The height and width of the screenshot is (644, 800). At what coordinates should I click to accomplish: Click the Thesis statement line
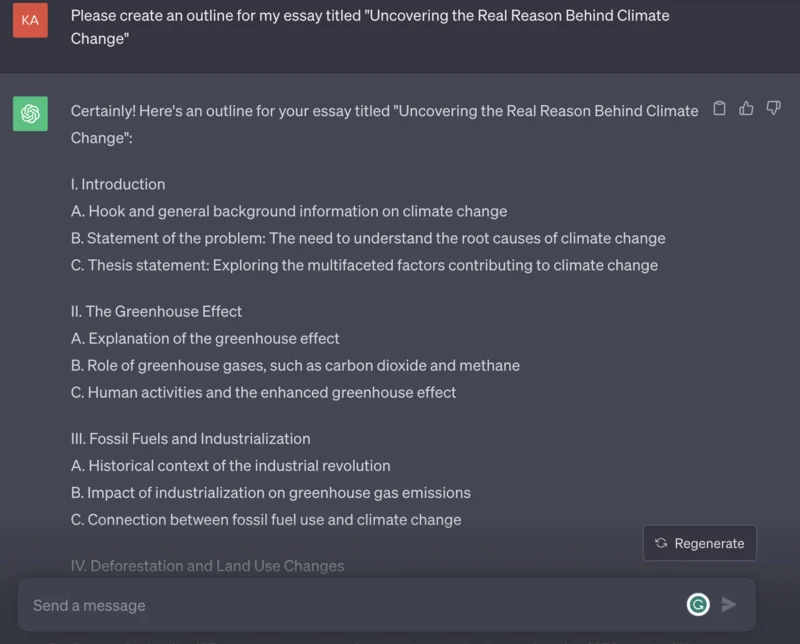pos(364,265)
